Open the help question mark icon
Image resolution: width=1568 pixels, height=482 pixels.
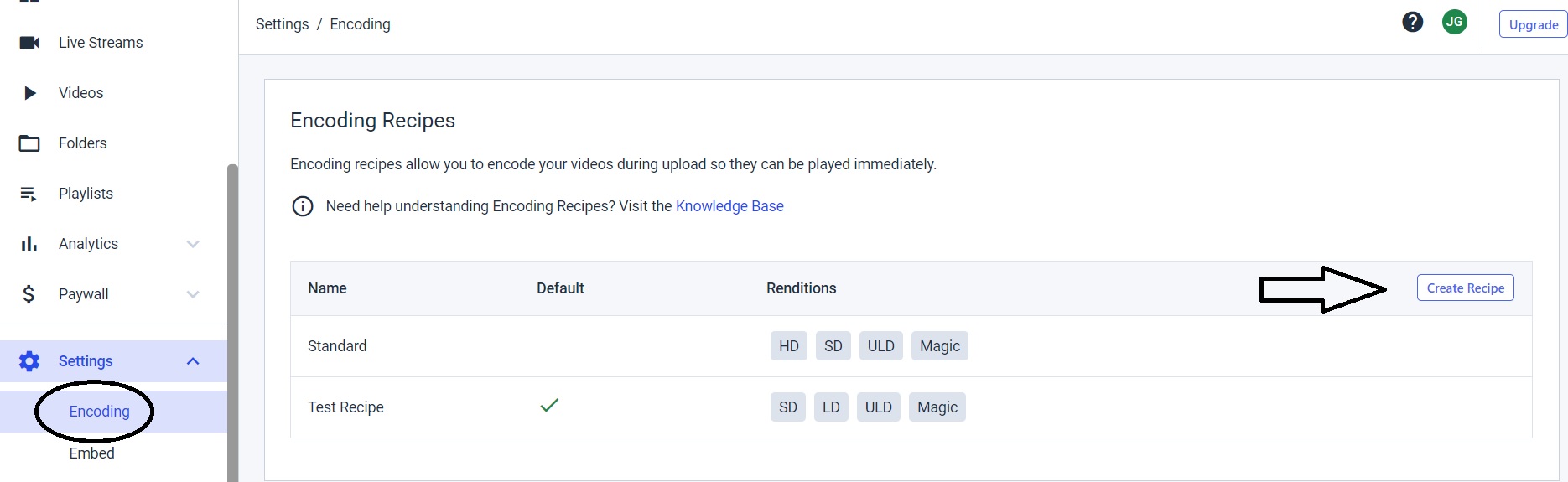[1413, 22]
